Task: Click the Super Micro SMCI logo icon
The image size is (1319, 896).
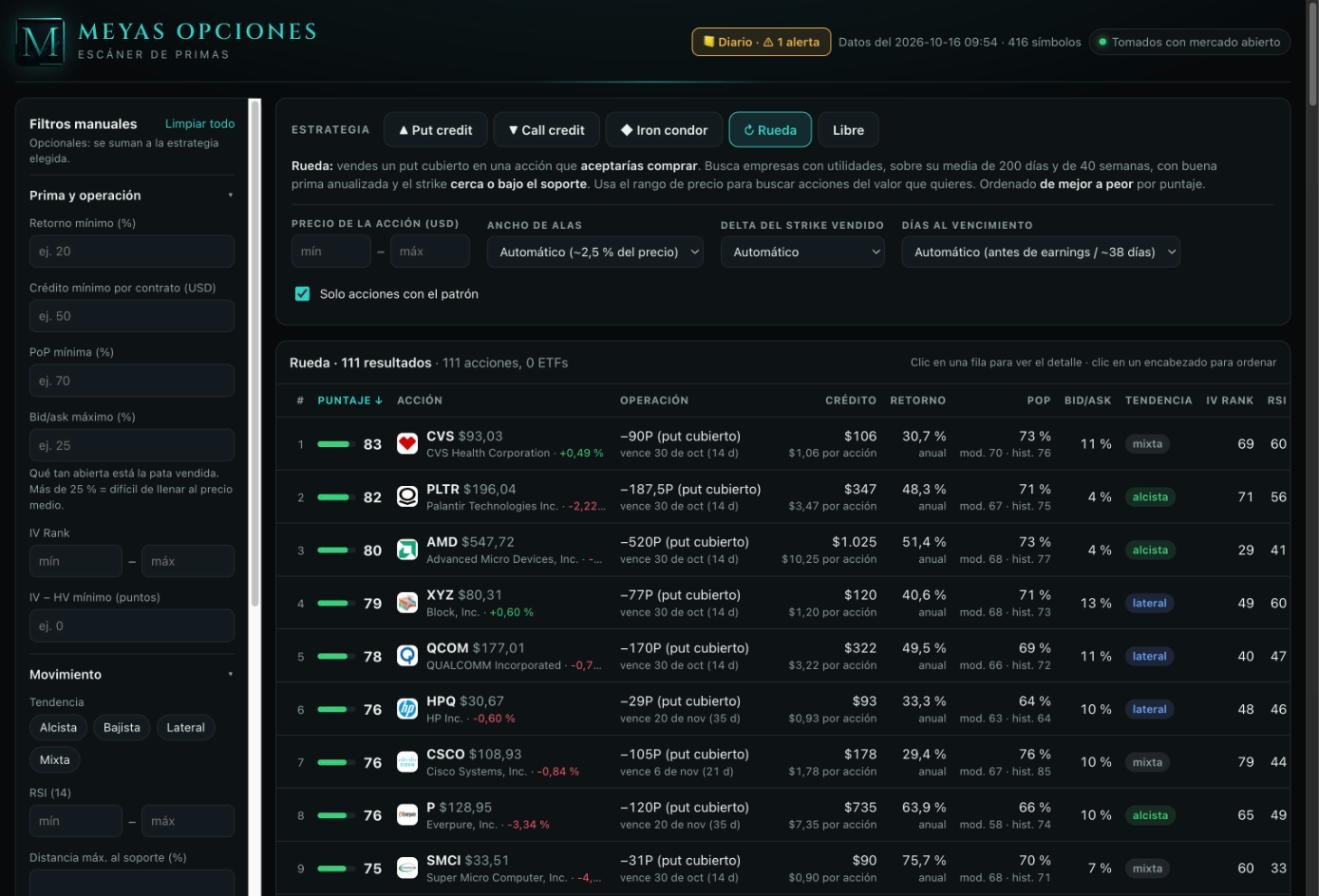Action: pyautogui.click(x=407, y=868)
